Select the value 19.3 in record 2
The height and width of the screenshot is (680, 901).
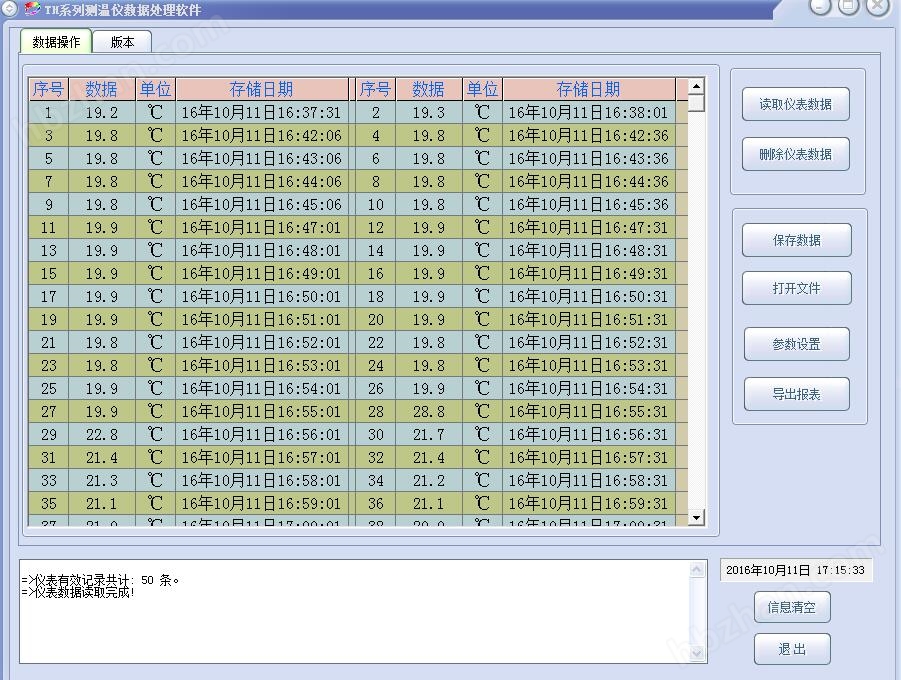tap(429, 113)
